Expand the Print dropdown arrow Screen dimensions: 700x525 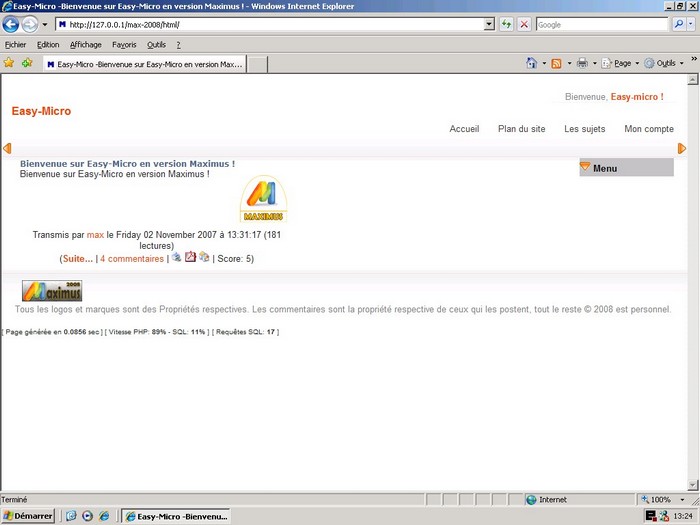(x=595, y=63)
